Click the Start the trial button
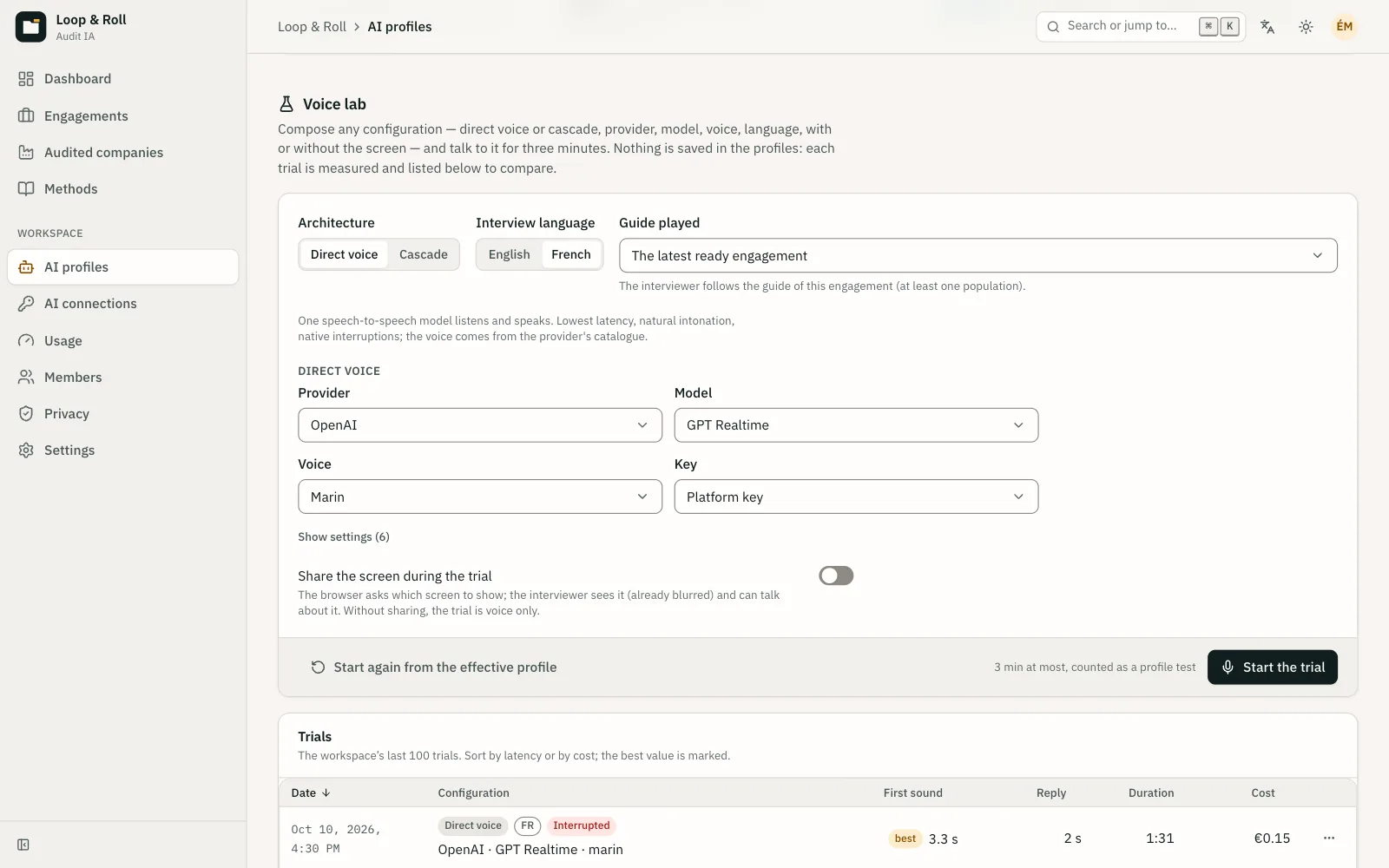Viewport: 1389px width, 868px height. click(x=1273, y=667)
